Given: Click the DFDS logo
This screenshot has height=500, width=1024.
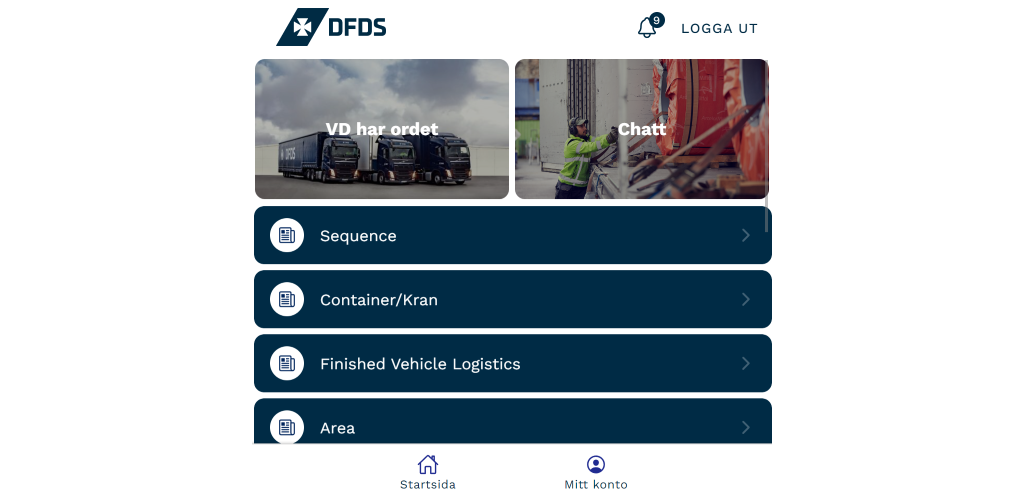Looking at the screenshot, I should 331,27.
